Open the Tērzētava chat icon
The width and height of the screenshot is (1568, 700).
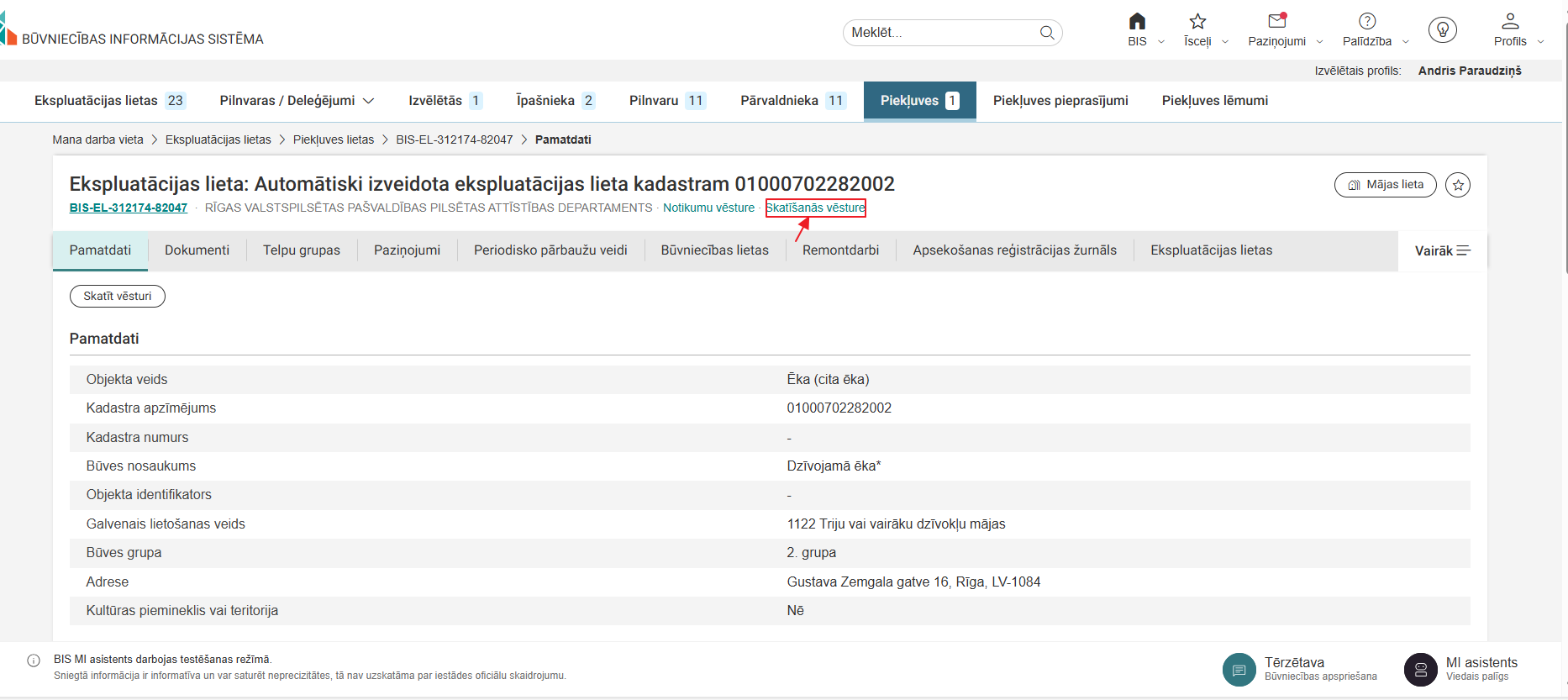(1239, 670)
